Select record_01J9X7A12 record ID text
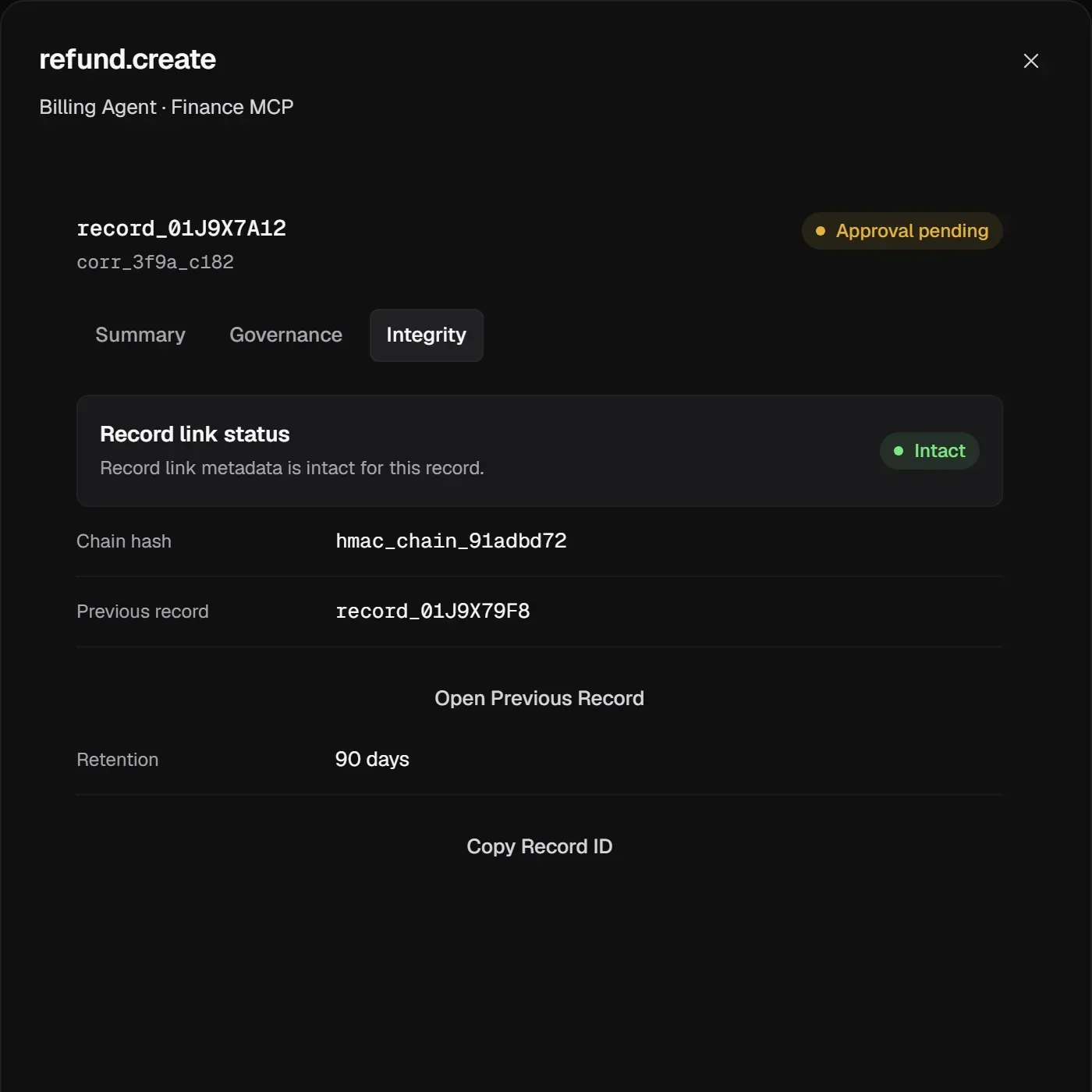Image resolution: width=1092 pixels, height=1092 pixels. [181, 228]
